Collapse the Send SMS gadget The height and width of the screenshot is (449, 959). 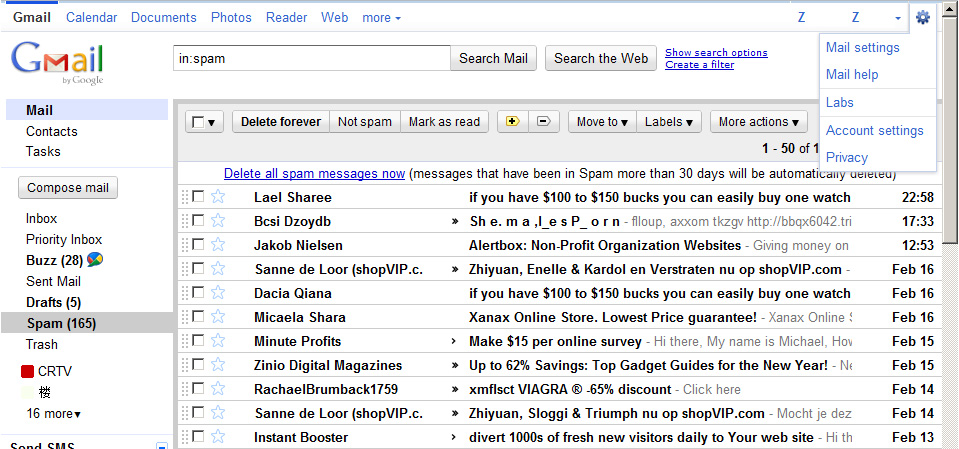point(161,446)
